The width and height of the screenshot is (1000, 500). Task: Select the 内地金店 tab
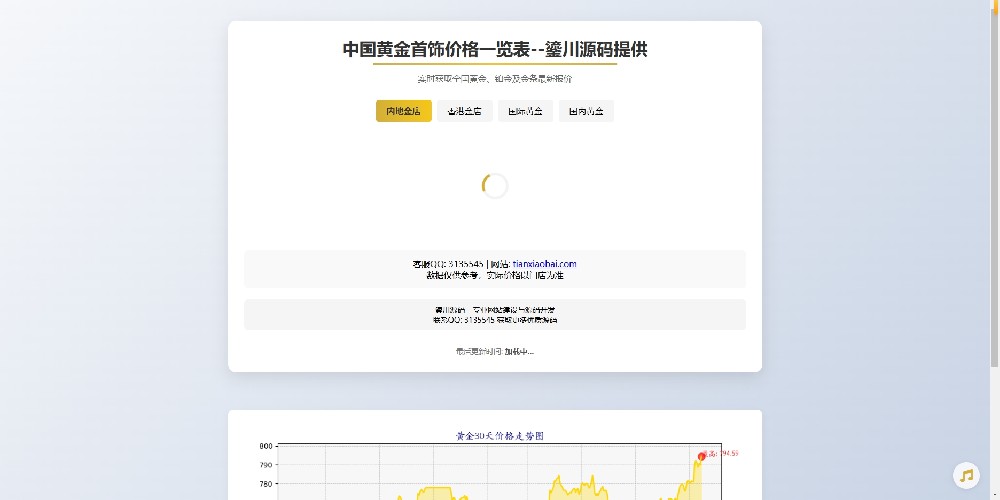(404, 111)
